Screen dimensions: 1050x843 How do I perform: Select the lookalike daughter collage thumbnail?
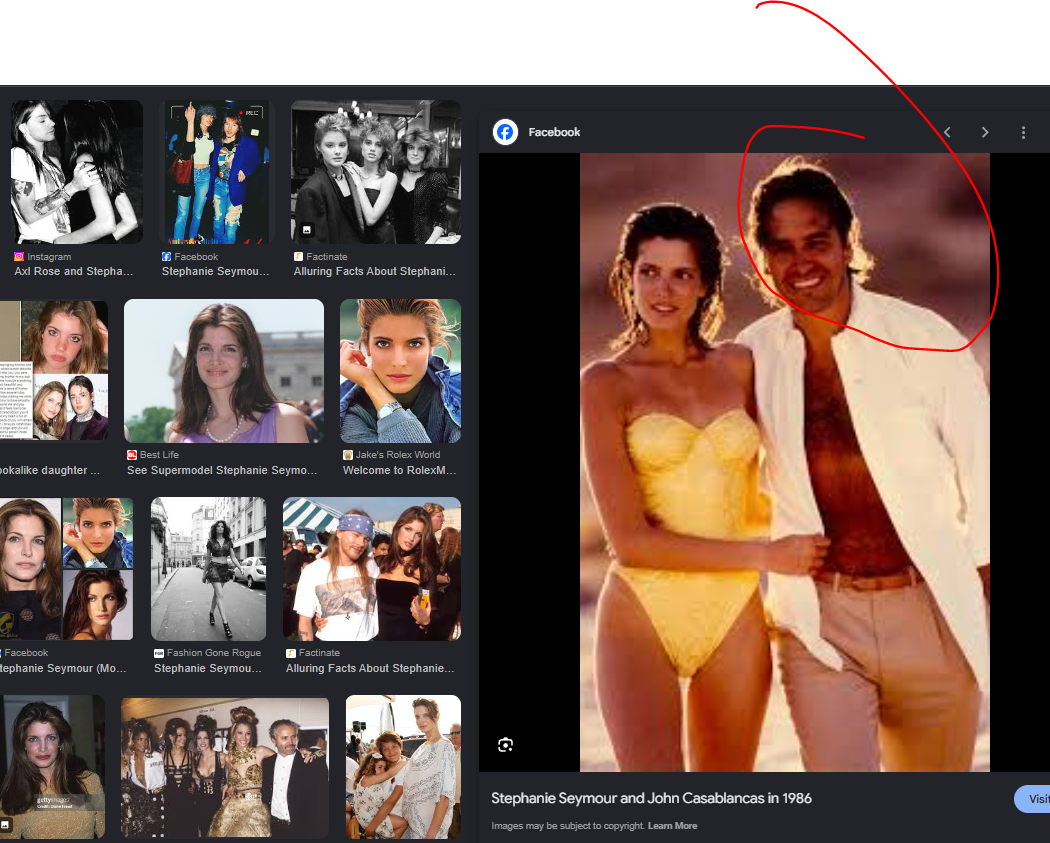[54, 371]
